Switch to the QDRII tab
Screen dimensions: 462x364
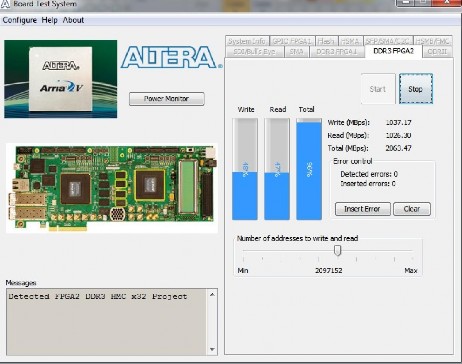point(437,52)
